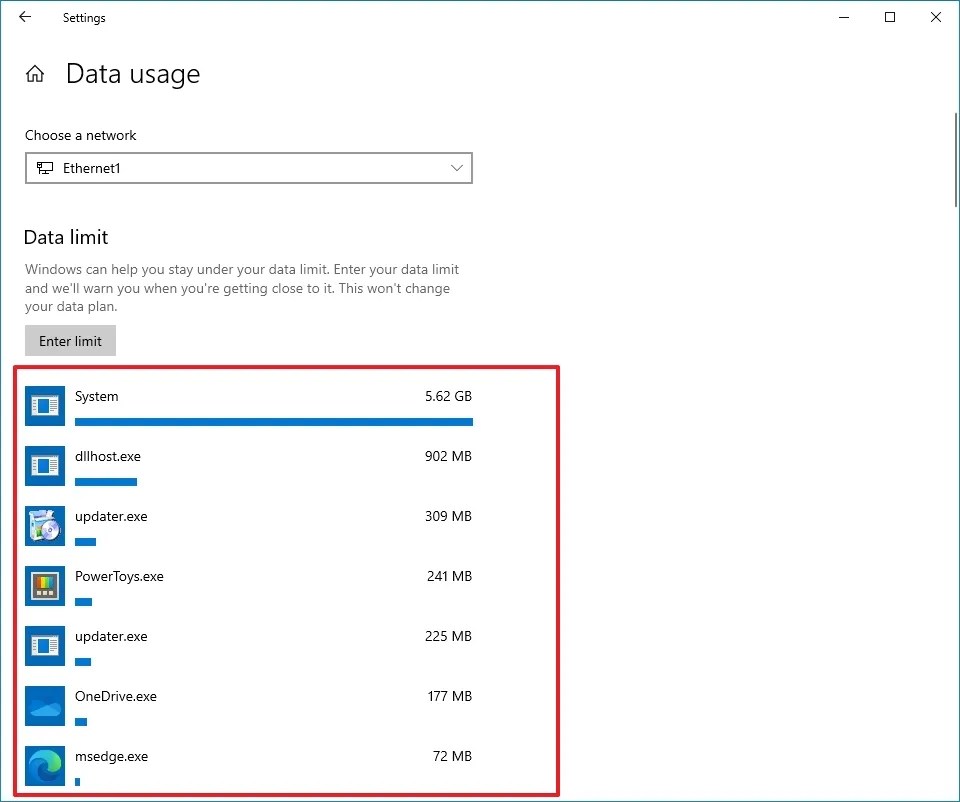
Task: Select the OneDrive cloud icon
Action: [44, 705]
